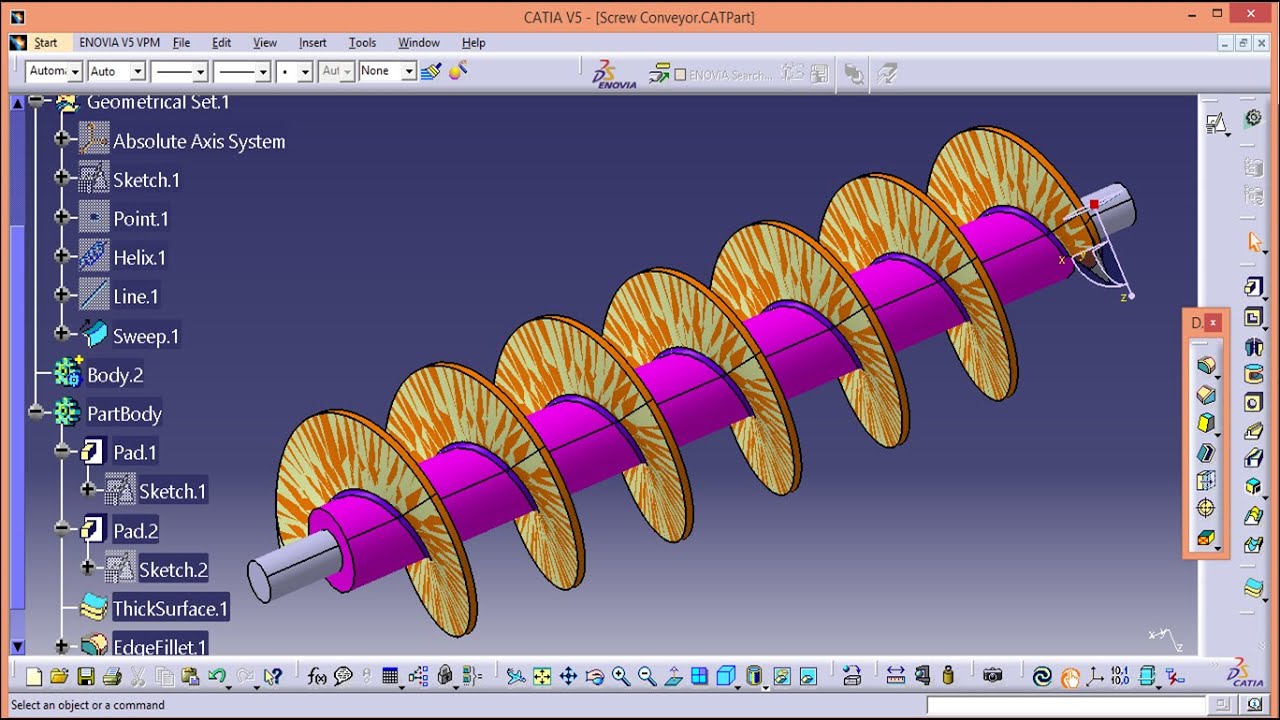Open the Sketcher tool icon
The width and height of the screenshot is (1280, 720).
pos(1216,122)
